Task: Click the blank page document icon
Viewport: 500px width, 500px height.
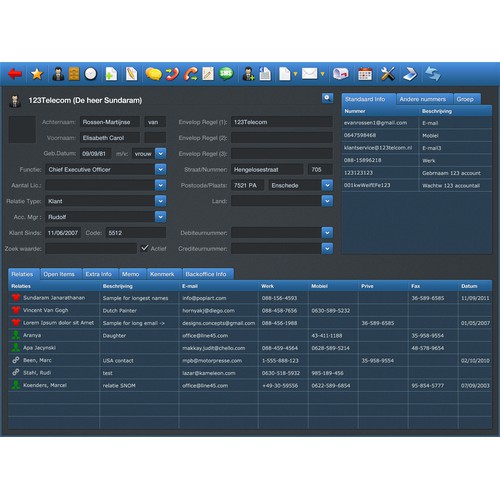Action: click(x=285, y=74)
